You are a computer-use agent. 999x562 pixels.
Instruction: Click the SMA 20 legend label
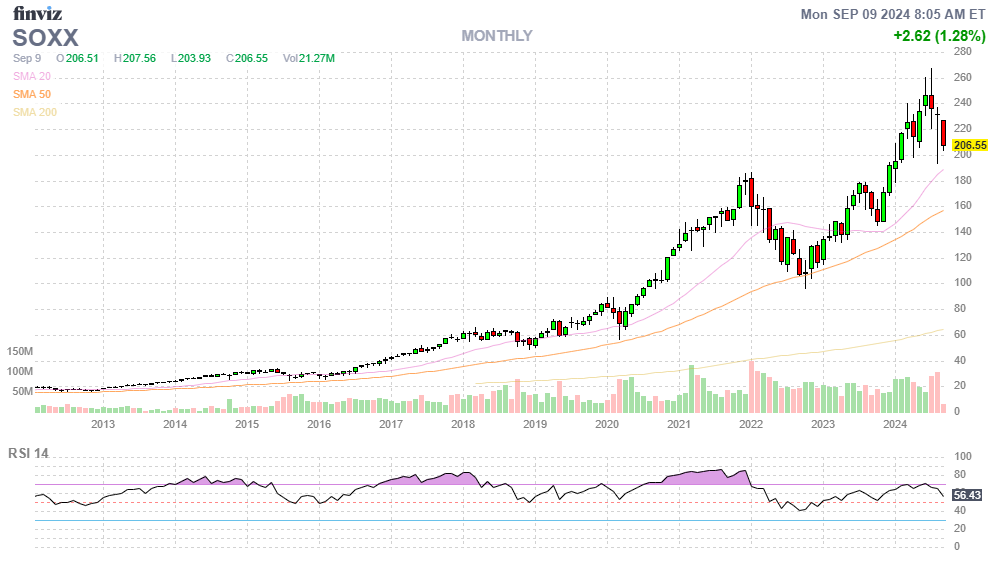click(32, 76)
